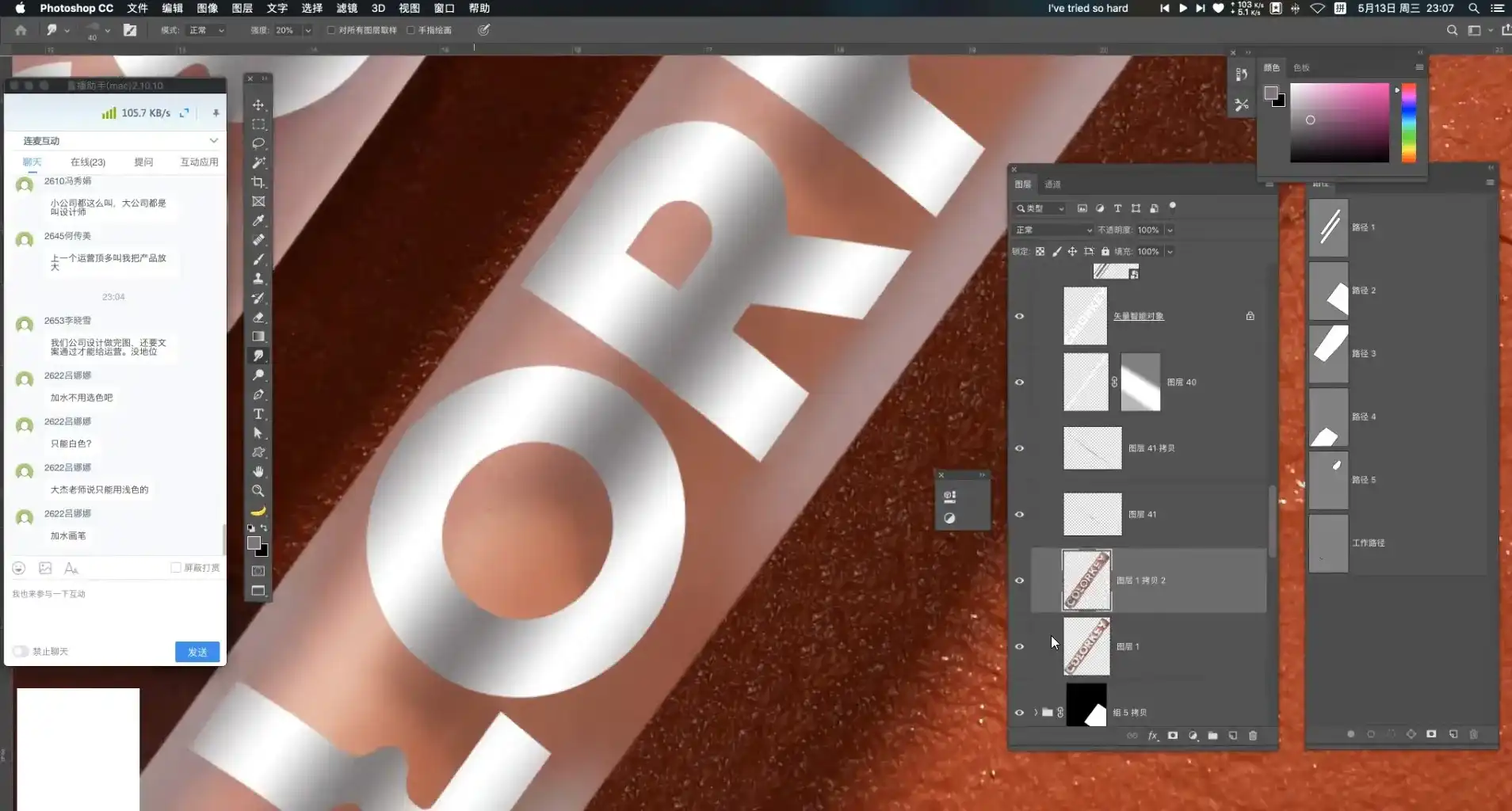
Task: Activate the Hand tool
Action: coord(258,472)
